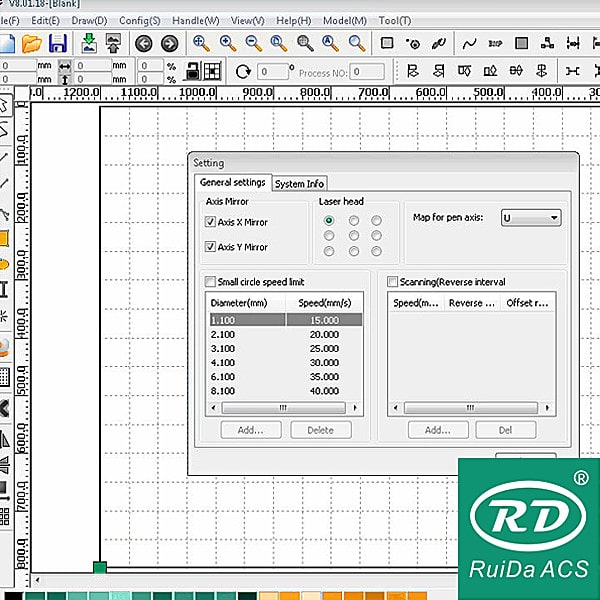Switch to the System Info tab
The height and width of the screenshot is (600, 600).
300,184
